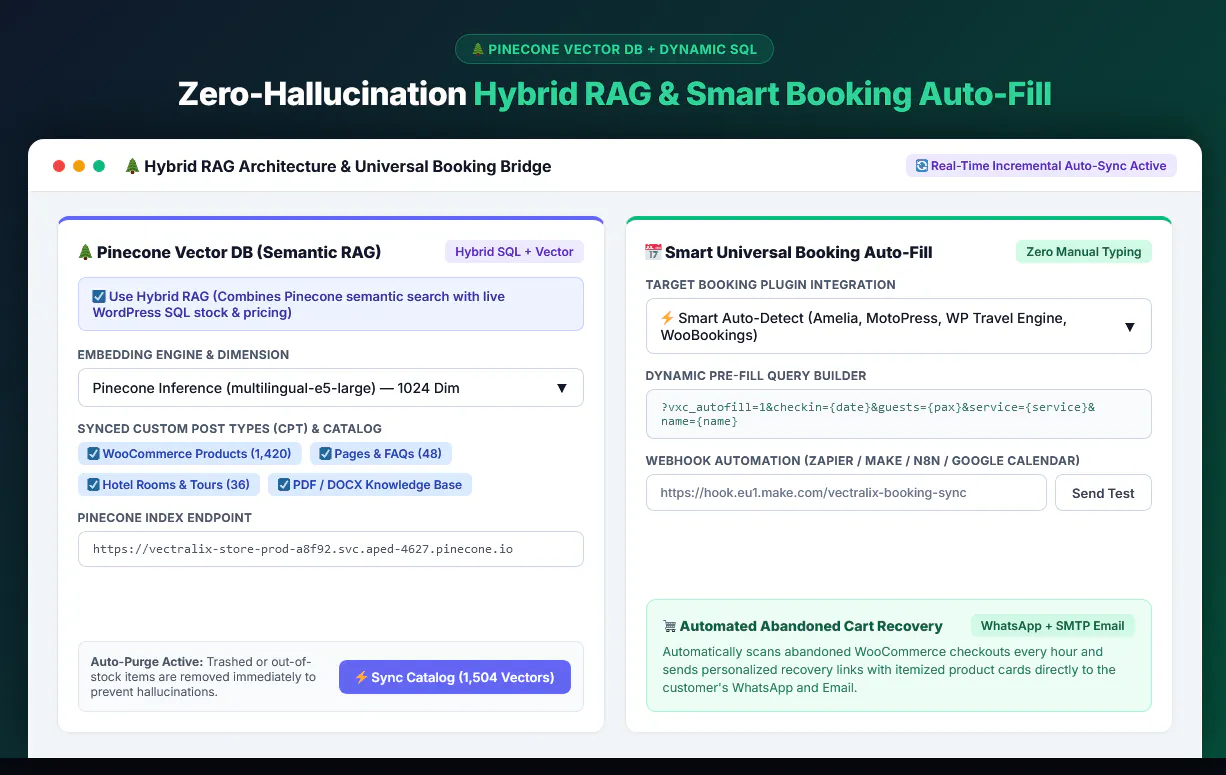Viewport: 1226px width, 775px height.
Task: Click the sync icon in Real-Time Auto-Sync badge
Action: [x=921, y=166]
